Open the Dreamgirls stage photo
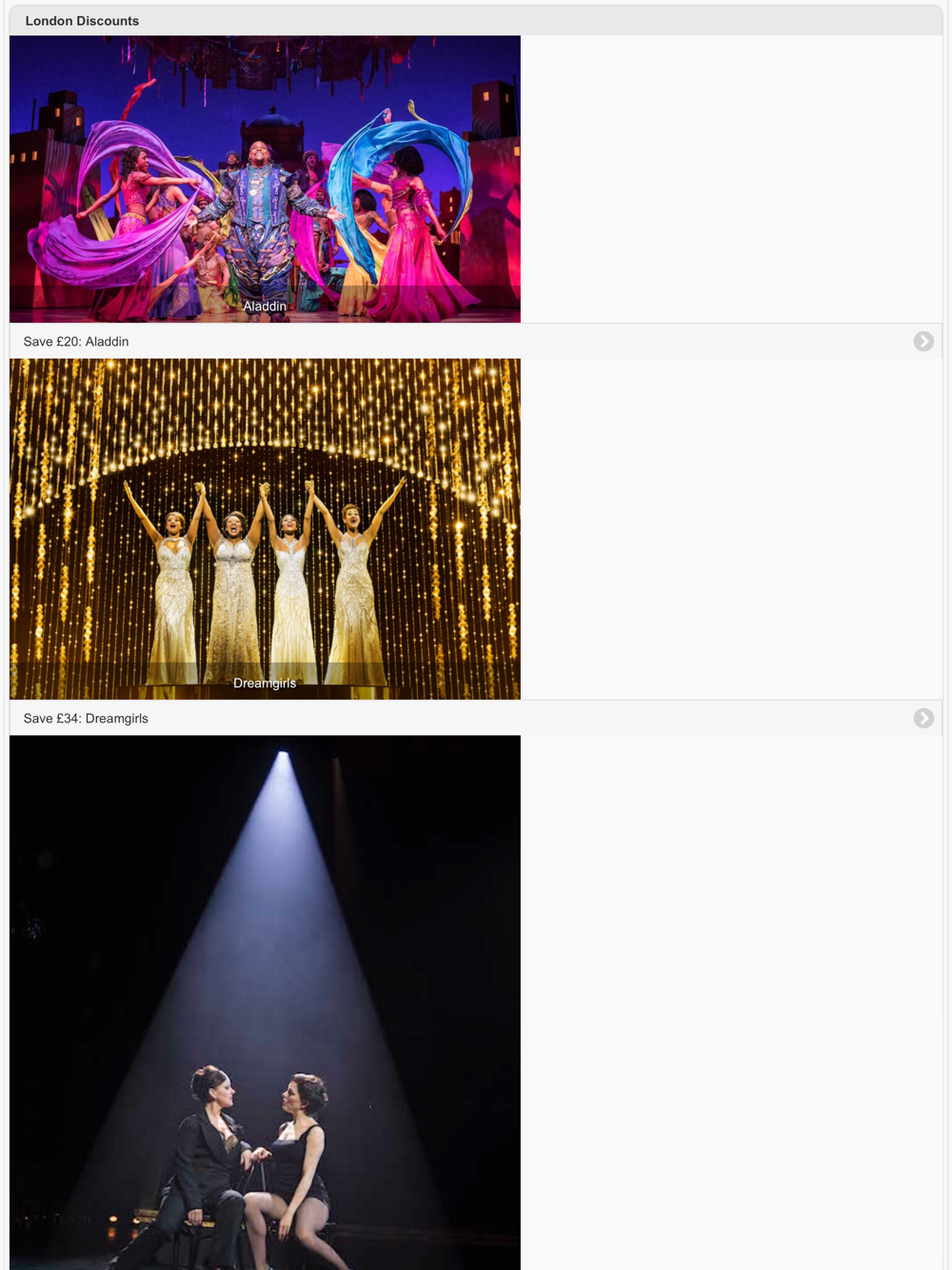952x1270 pixels. 265,528
